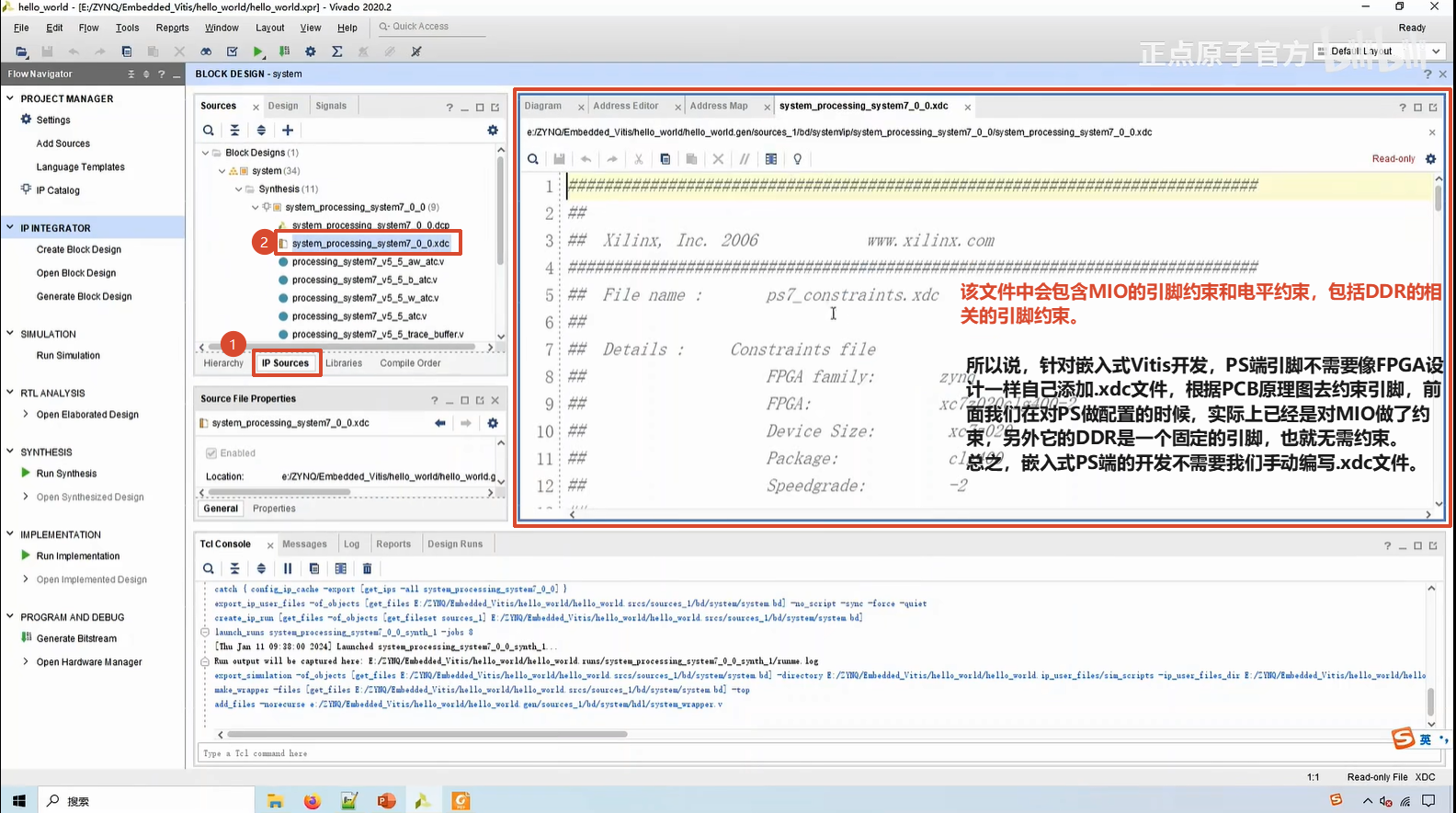
Task: Clear Tcl Console with trash icon
Action: click(x=367, y=568)
